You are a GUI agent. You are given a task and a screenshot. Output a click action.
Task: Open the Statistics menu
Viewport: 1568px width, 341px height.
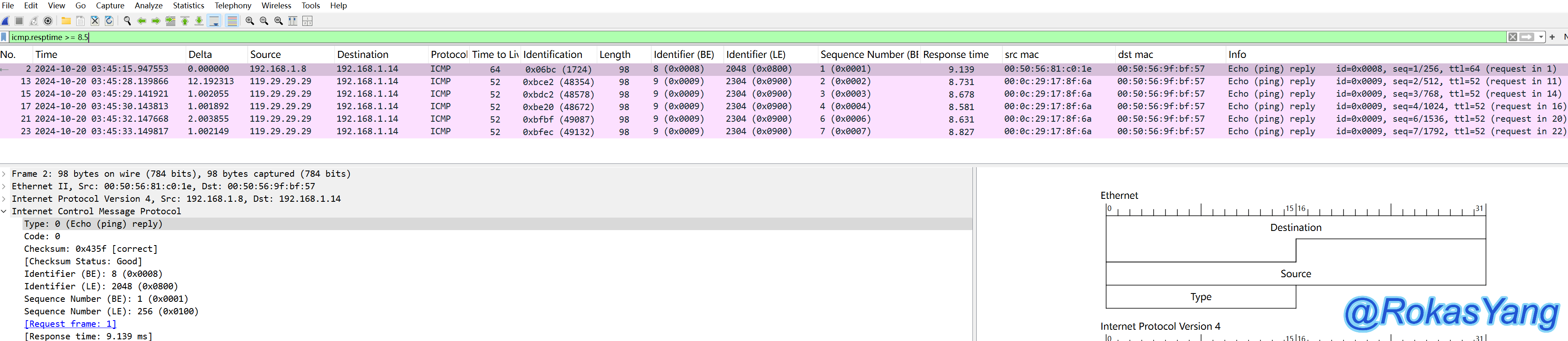click(188, 5)
